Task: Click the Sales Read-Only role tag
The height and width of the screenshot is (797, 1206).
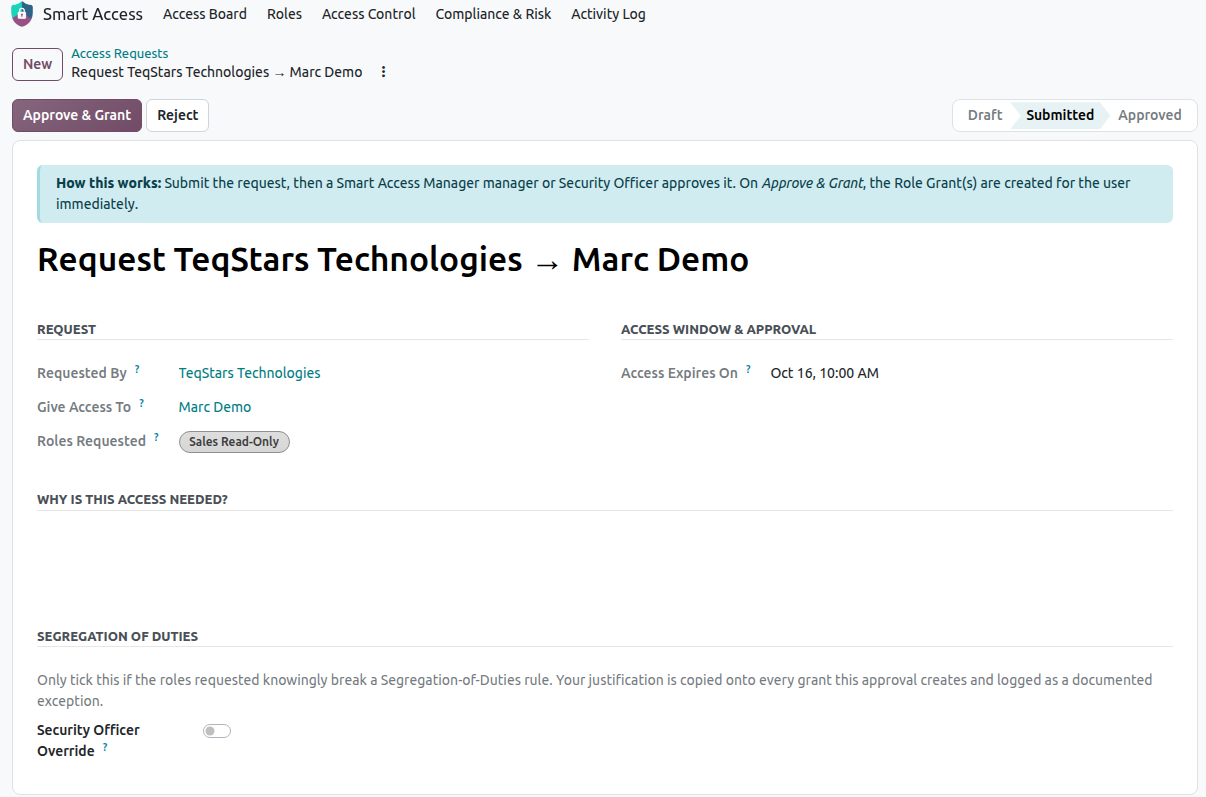Action: coord(234,442)
